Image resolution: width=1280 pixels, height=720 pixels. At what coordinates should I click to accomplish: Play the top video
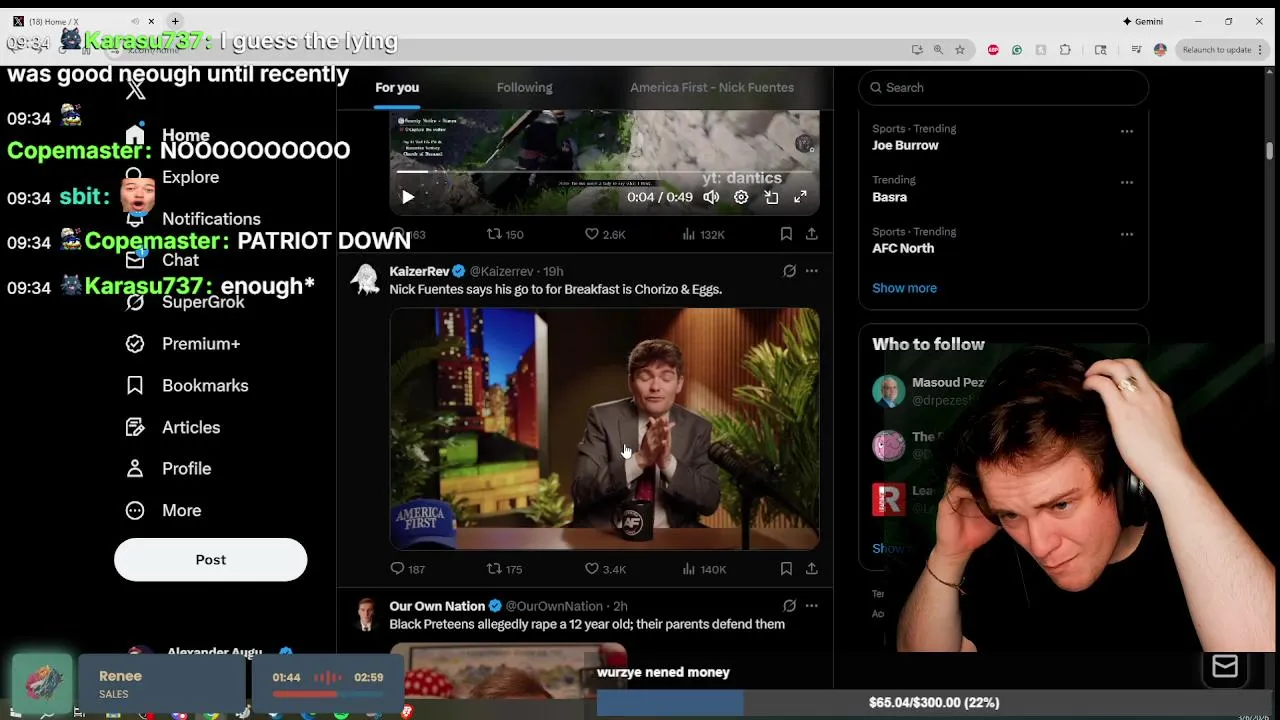click(x=408, y=197)
